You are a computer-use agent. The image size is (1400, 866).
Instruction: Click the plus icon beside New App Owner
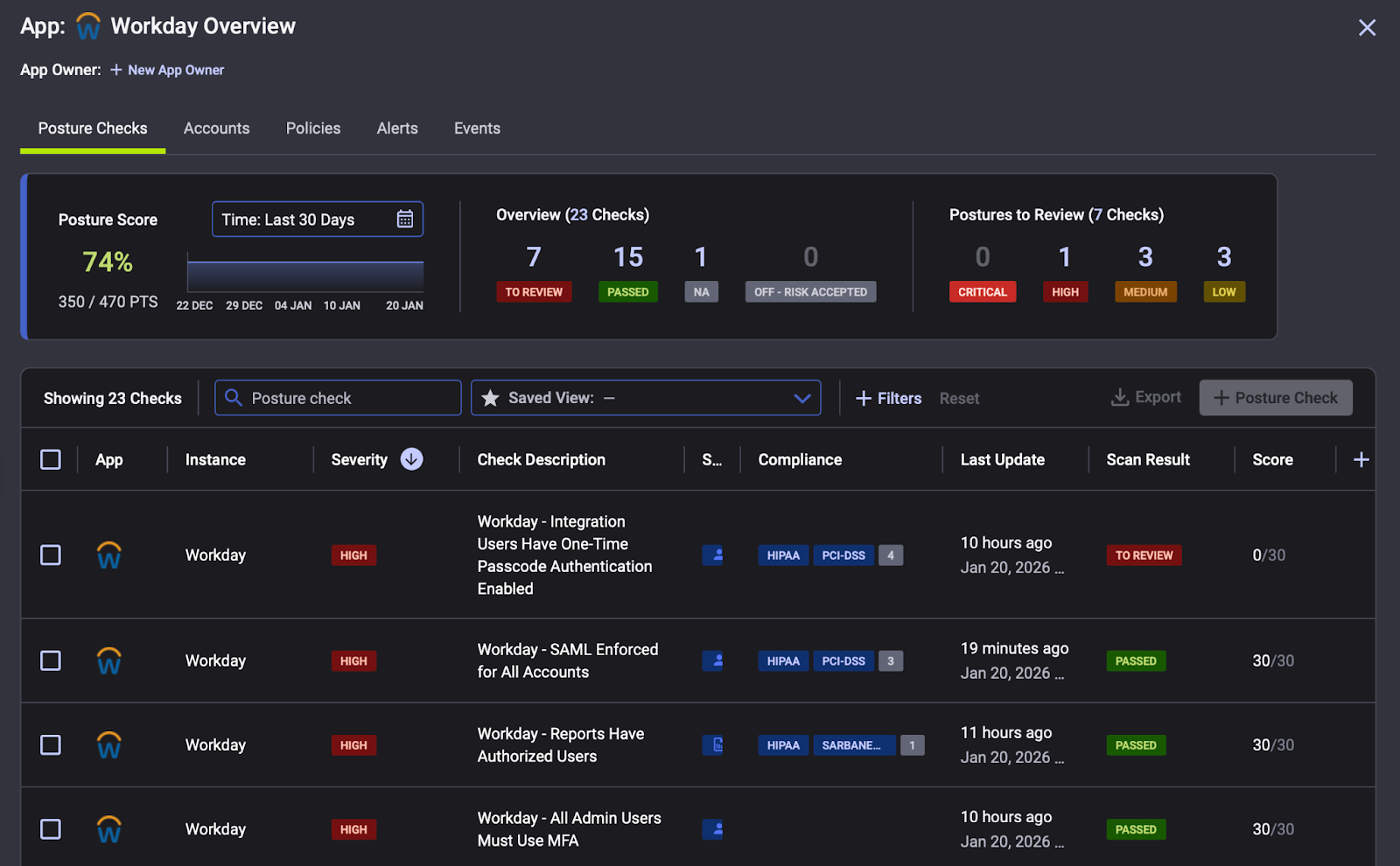click(115, 70)
